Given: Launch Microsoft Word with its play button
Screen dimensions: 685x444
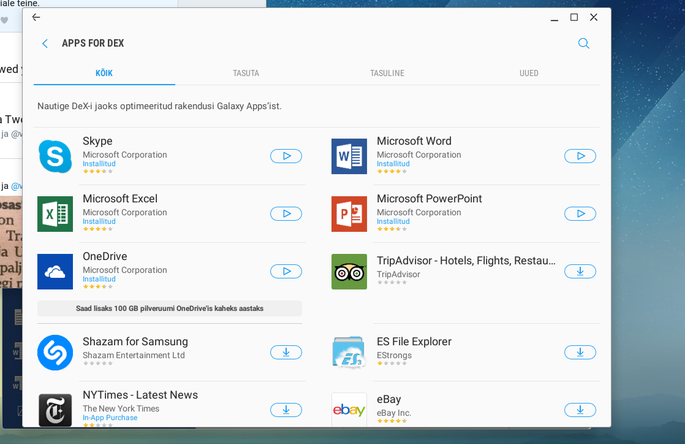Looking at the screenshot, I should pyautogui.click(x=580, y=156).
